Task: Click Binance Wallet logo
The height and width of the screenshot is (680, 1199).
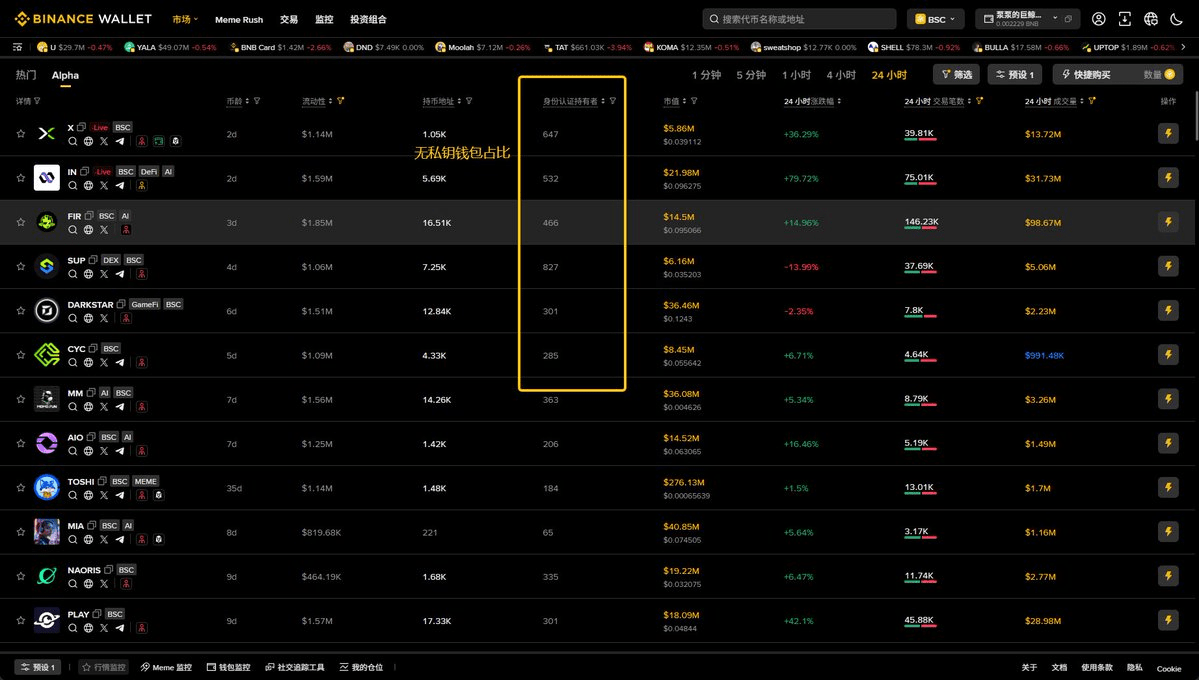Action: click(83, 18)
